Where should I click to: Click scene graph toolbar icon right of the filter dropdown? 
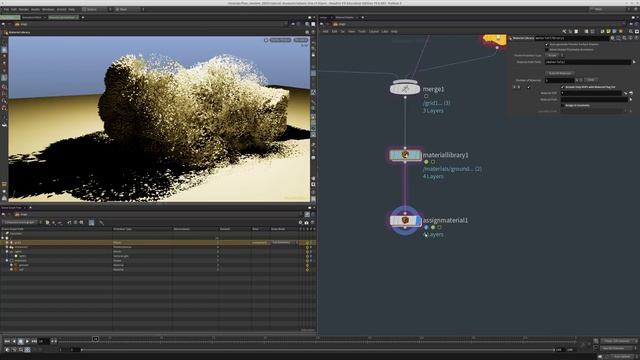pyautogui.click(x=47, y=222)
